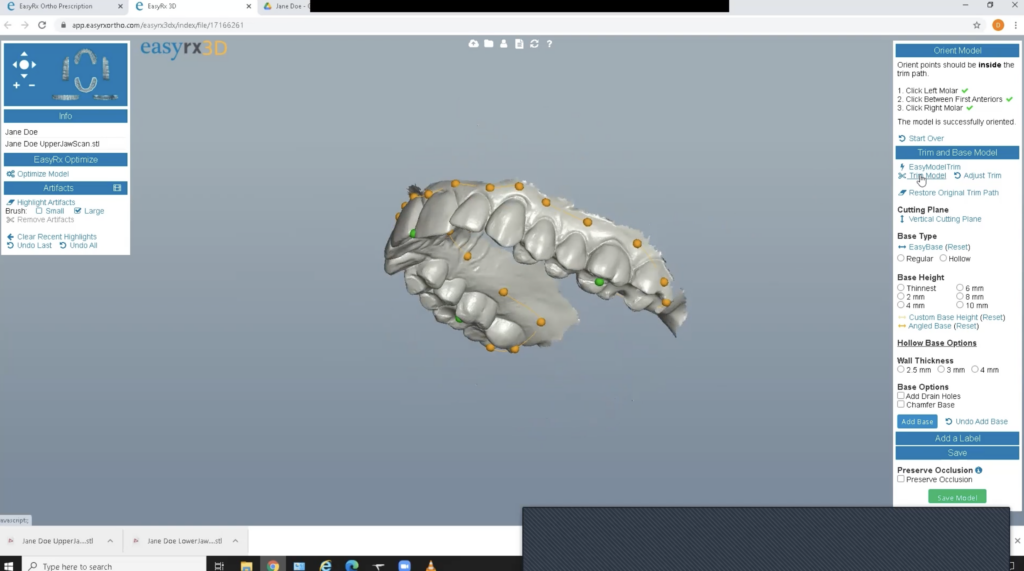The width and height of the screenshot is (1024, 571).
Task: Check the Add Drain Holes option
Action: (x=901, y=396)
